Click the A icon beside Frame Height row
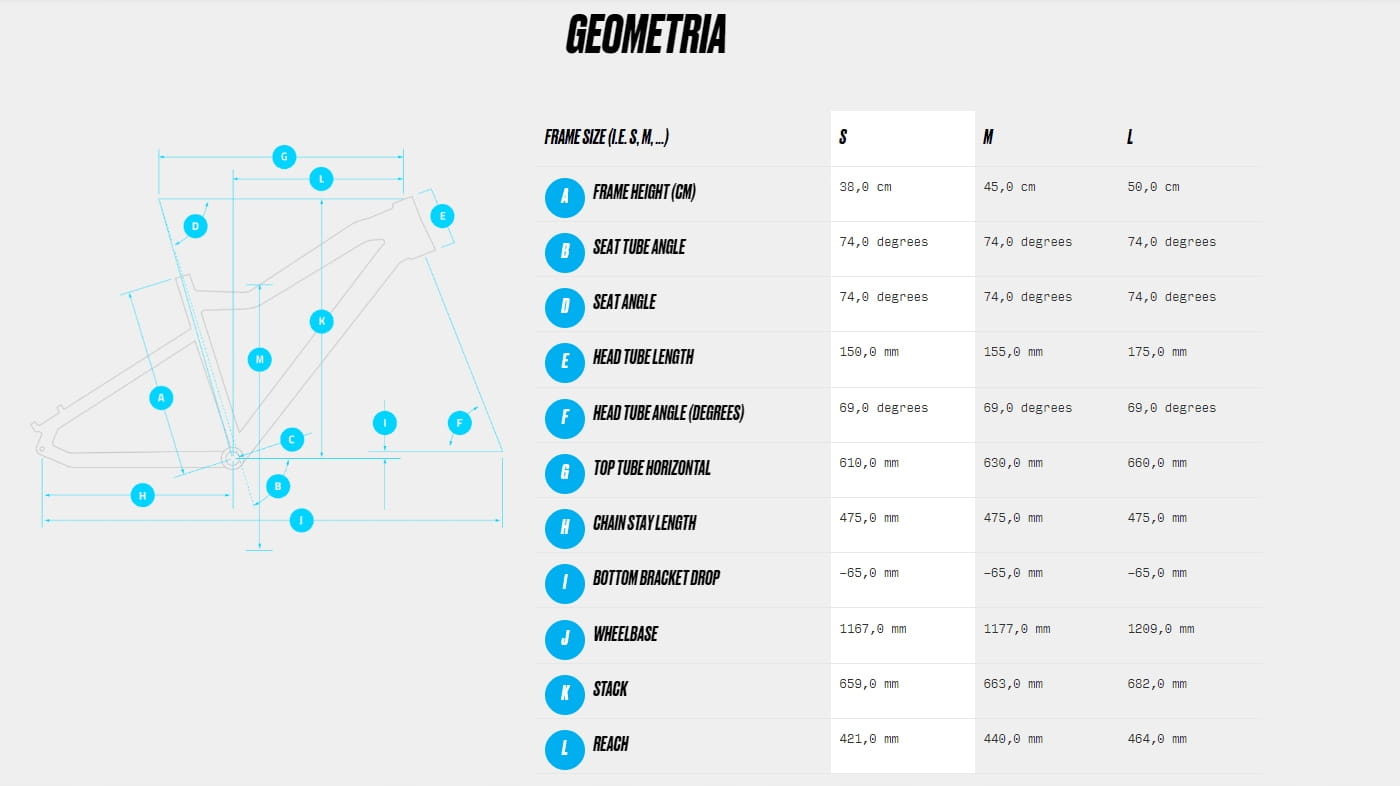1400x786 pixels. tap(565, 195)
